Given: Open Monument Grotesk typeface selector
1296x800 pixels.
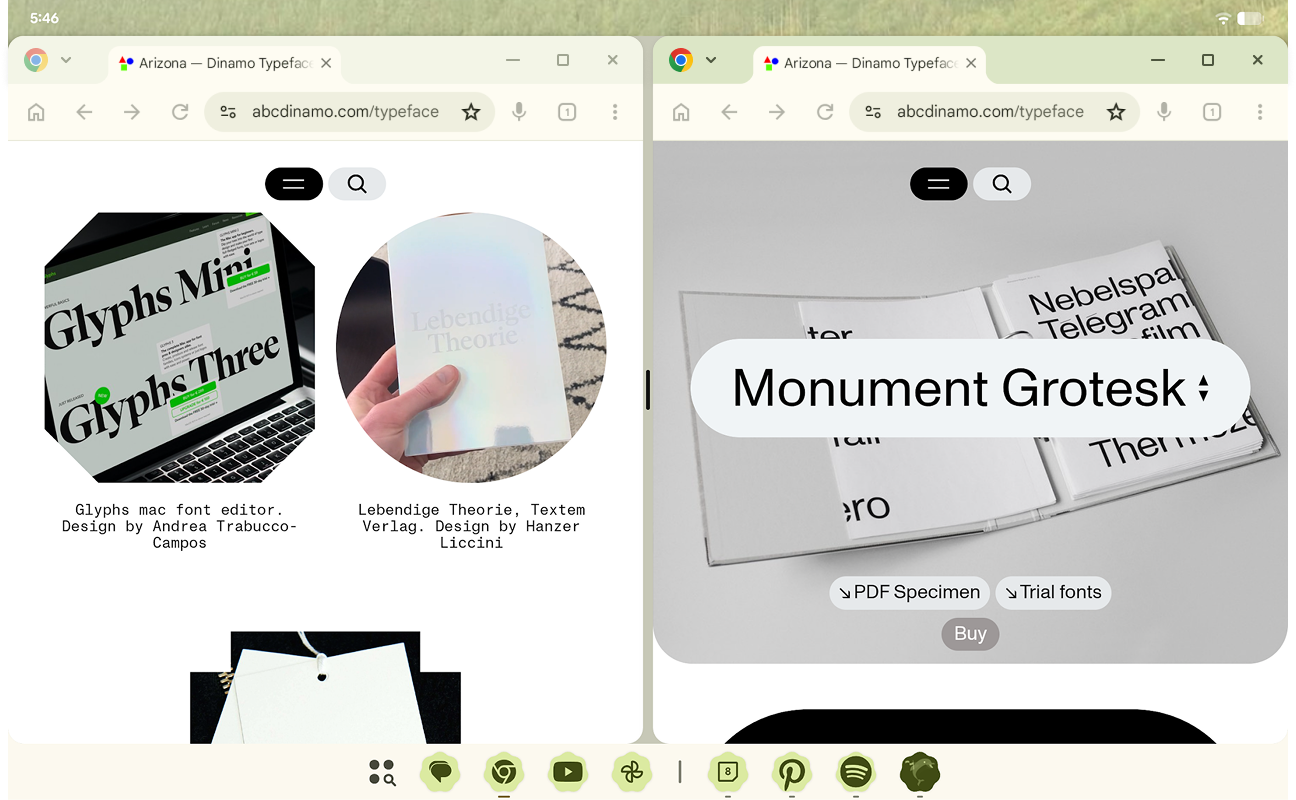Looking at the screenshot, I should point(970,388).
